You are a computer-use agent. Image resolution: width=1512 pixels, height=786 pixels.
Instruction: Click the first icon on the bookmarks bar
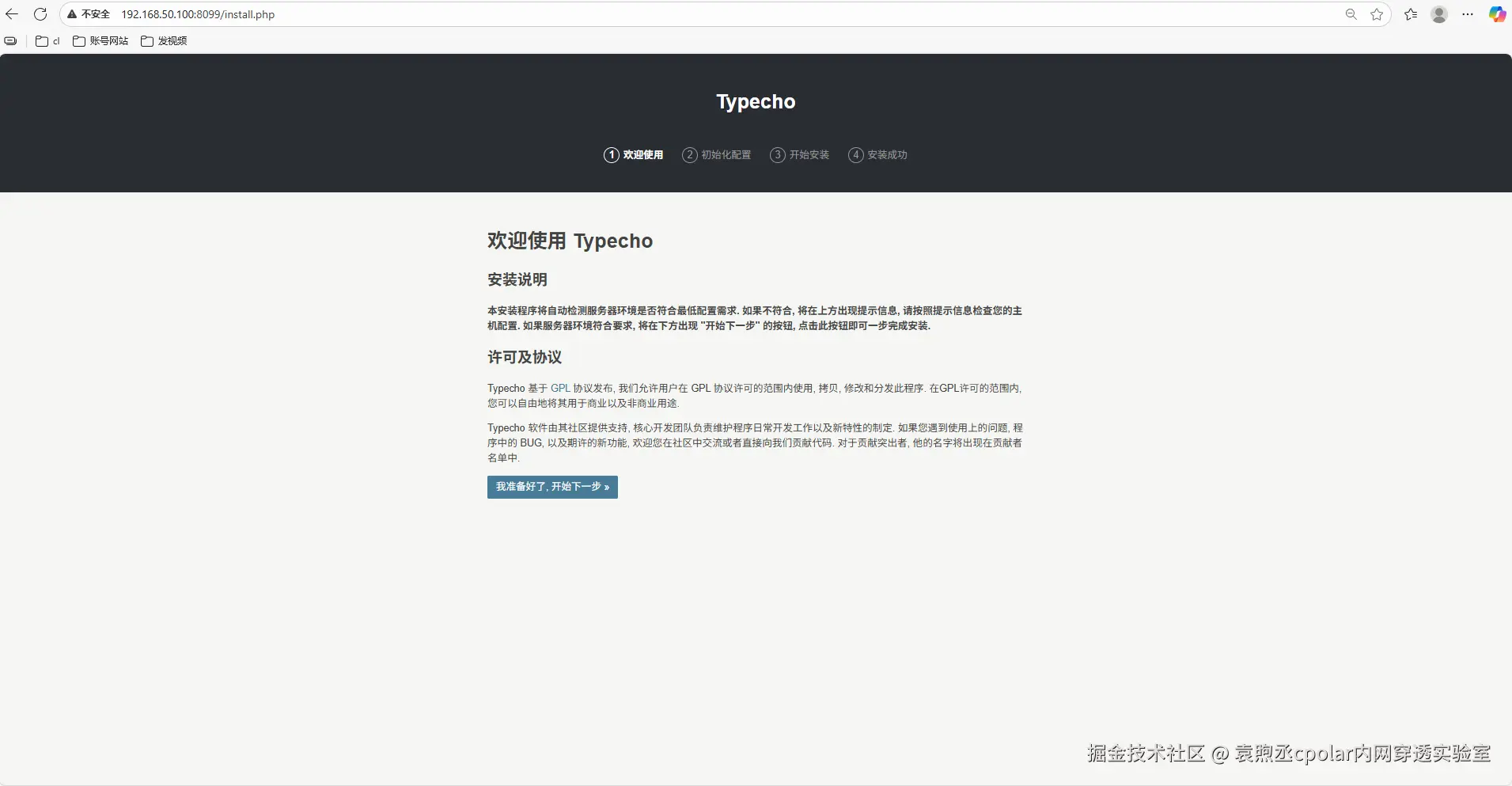(x=10, y=41)
